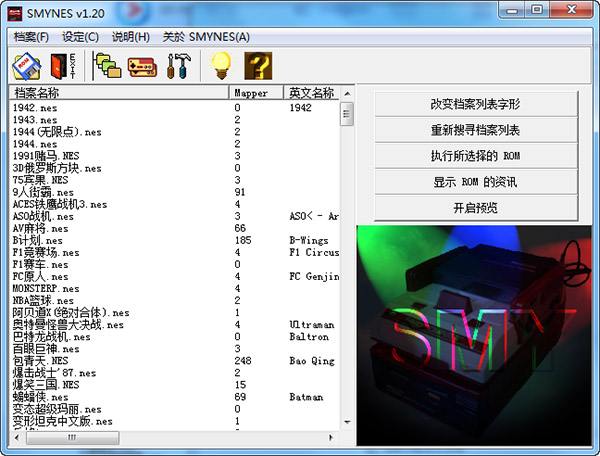Image resolution: width=600 pixels, height=456 pixels.
Task: Click the list's vertical scrollbar down arrow
Action: (x=346, y=422)
